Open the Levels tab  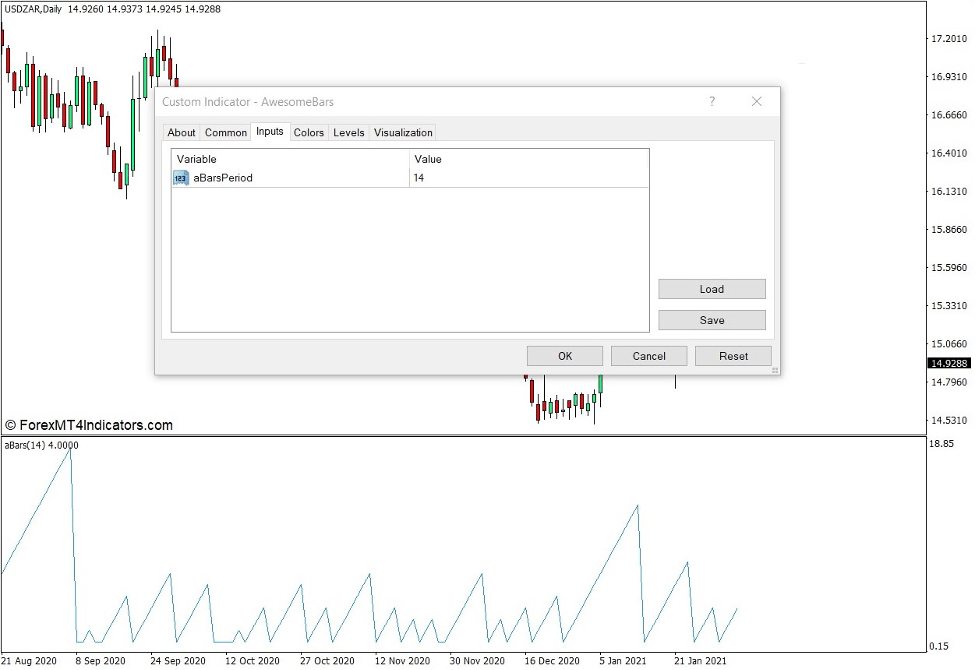pos(348,132)
